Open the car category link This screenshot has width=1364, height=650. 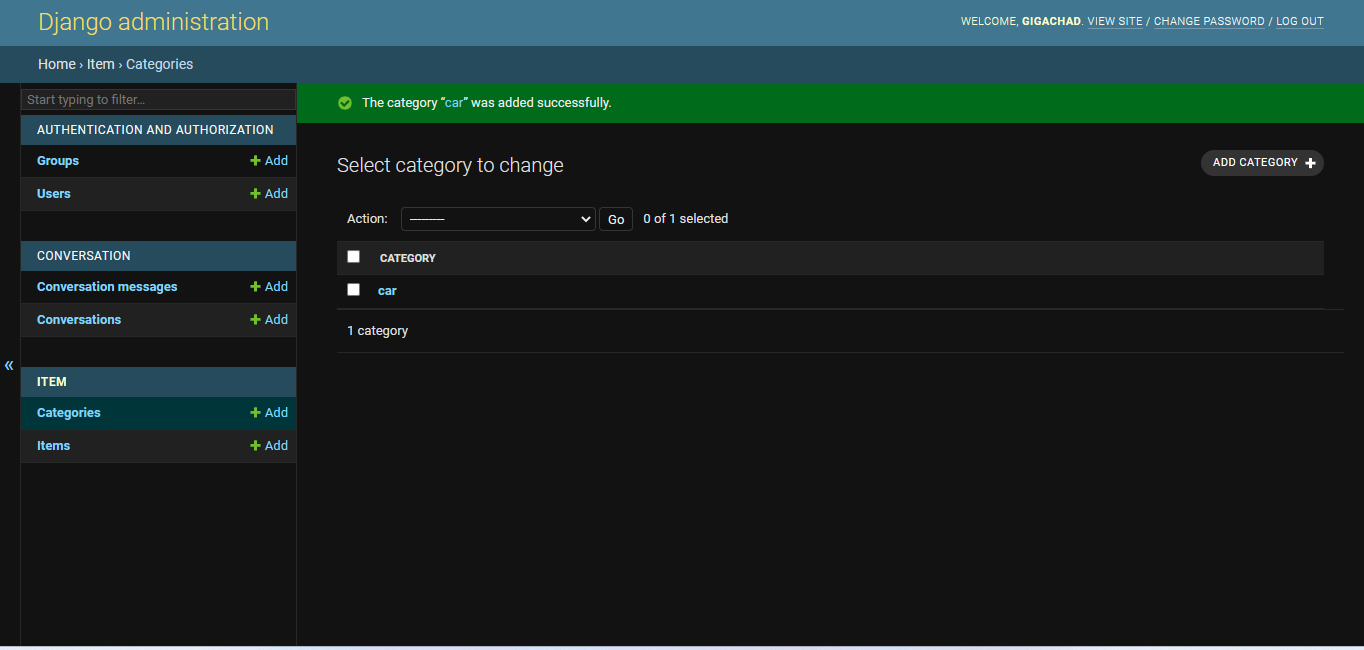click(x=387, y=290)
